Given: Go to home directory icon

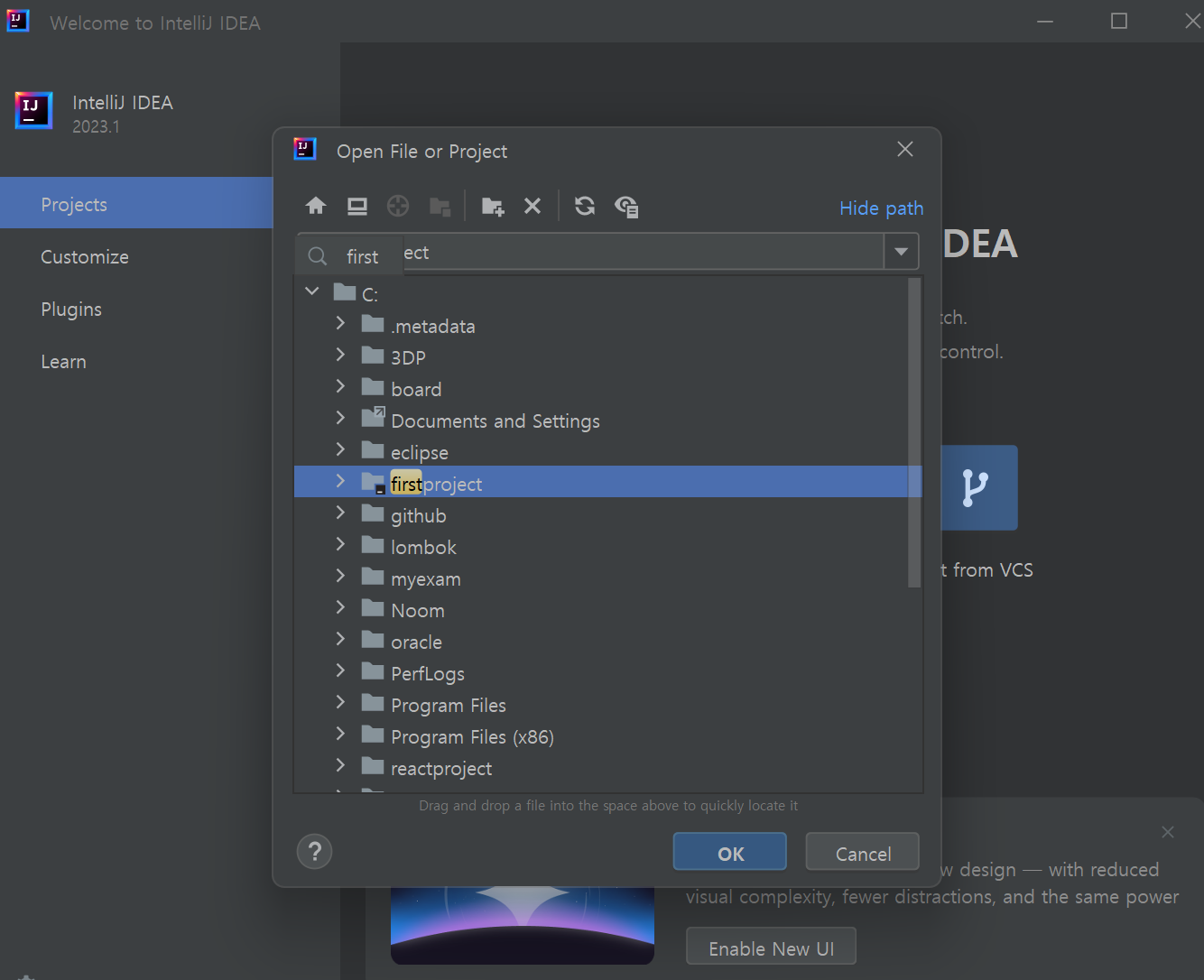Looking at the screenshot, I should 316,206.
